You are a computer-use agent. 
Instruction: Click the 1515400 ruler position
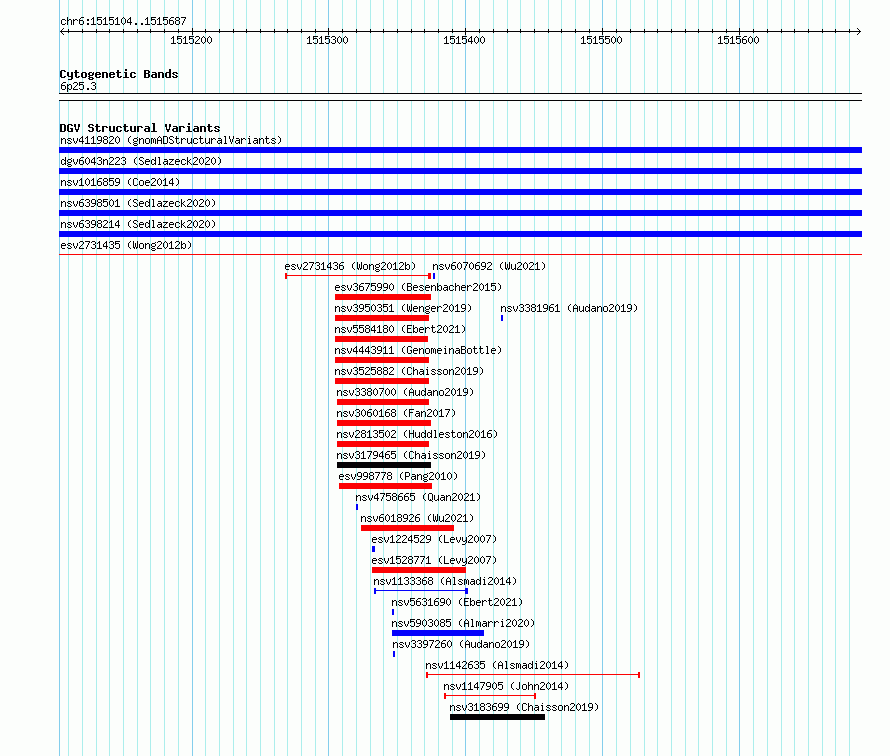pos(464,40)
